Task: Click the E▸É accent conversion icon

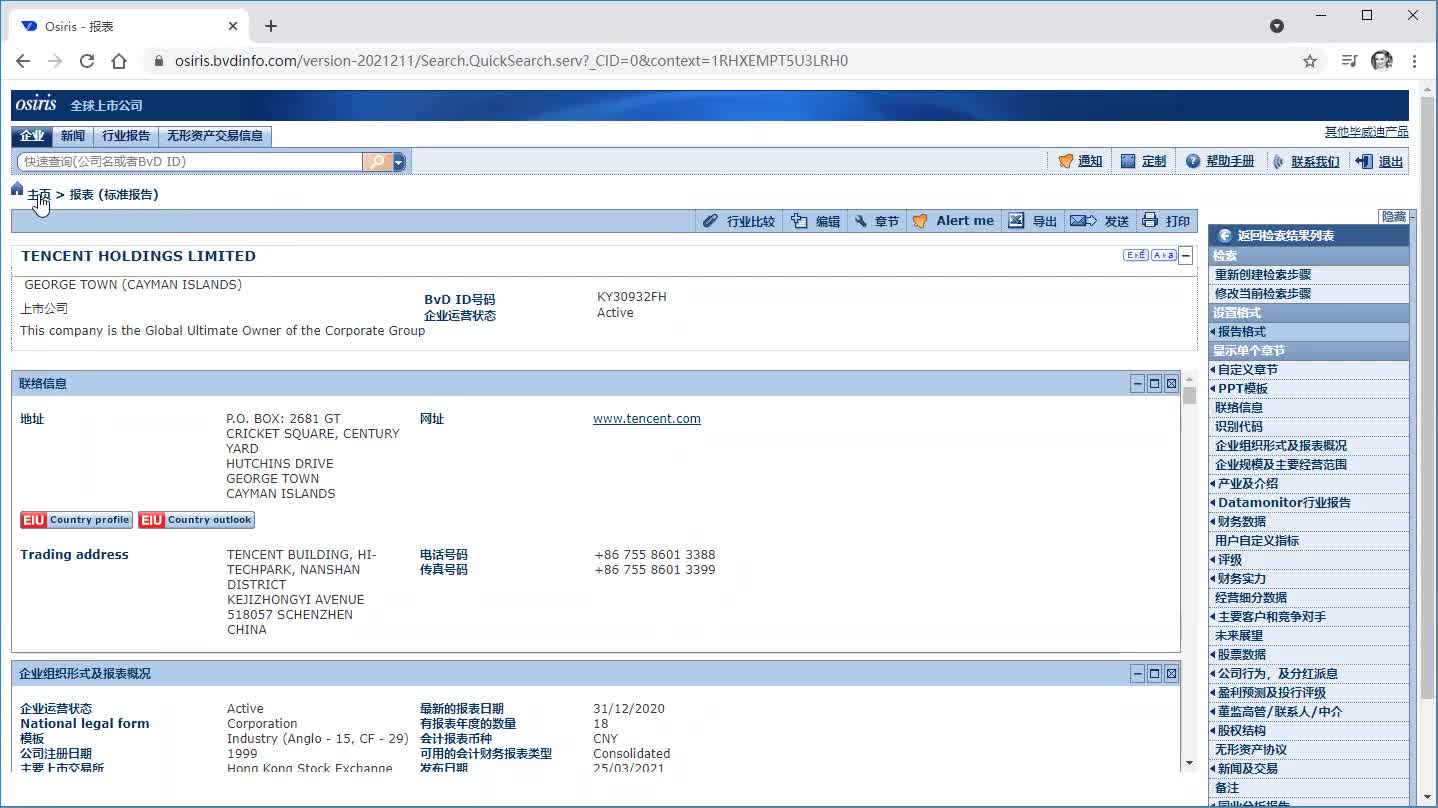Action: coord(1136,255)
